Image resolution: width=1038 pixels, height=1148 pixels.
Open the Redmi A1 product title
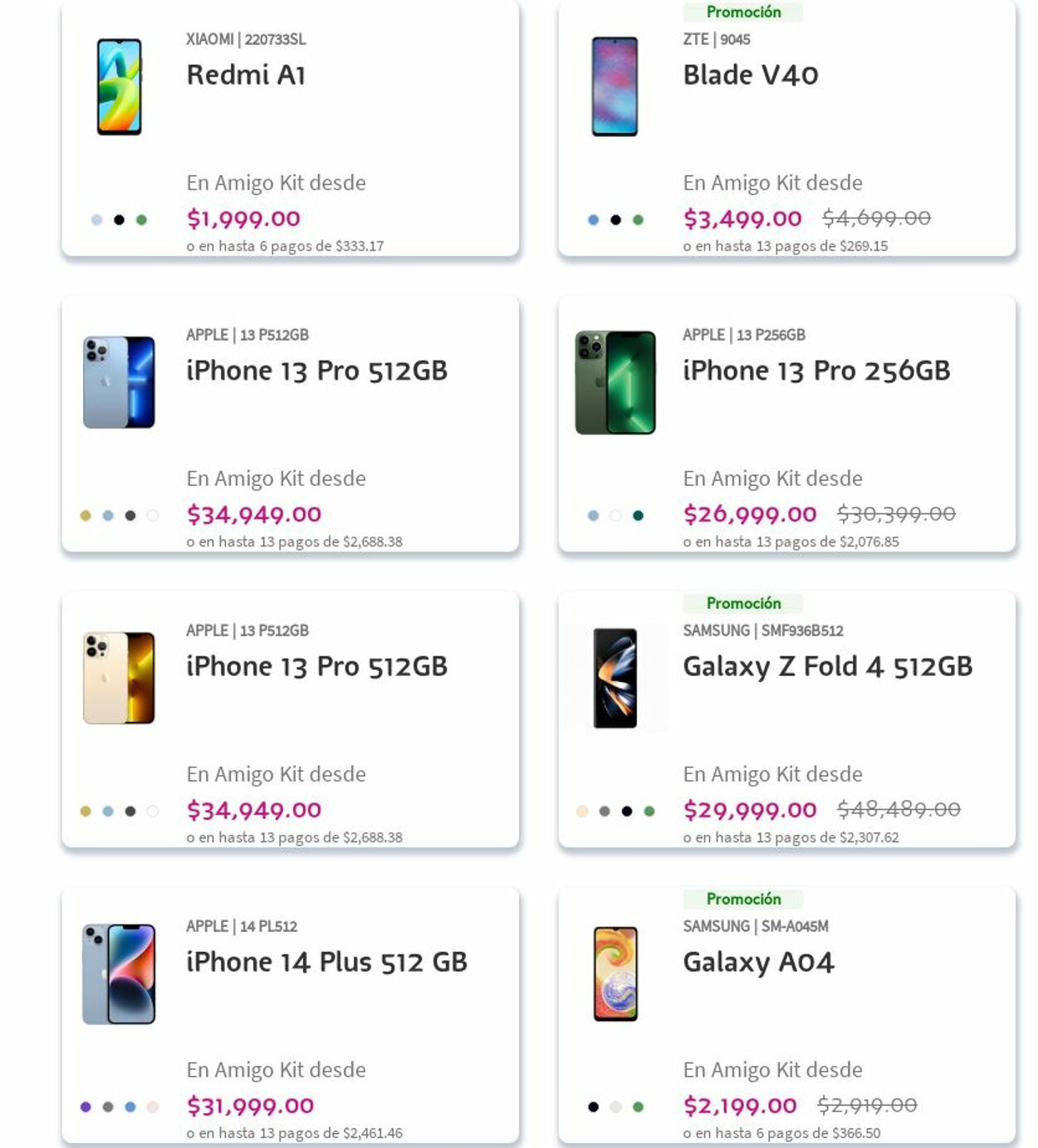(x=246, y=75)
